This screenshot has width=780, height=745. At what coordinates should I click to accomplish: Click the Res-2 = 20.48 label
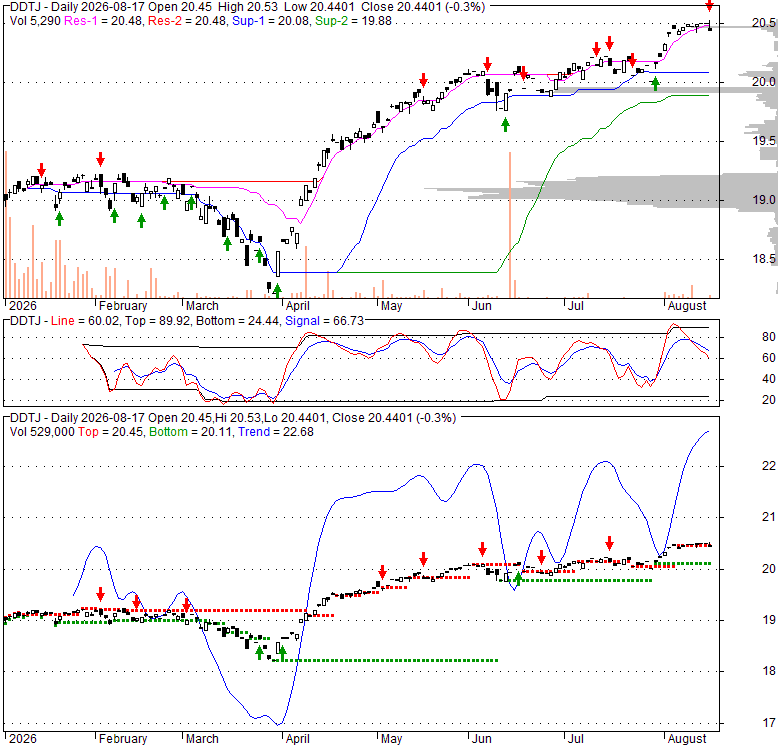pos(189,21)
